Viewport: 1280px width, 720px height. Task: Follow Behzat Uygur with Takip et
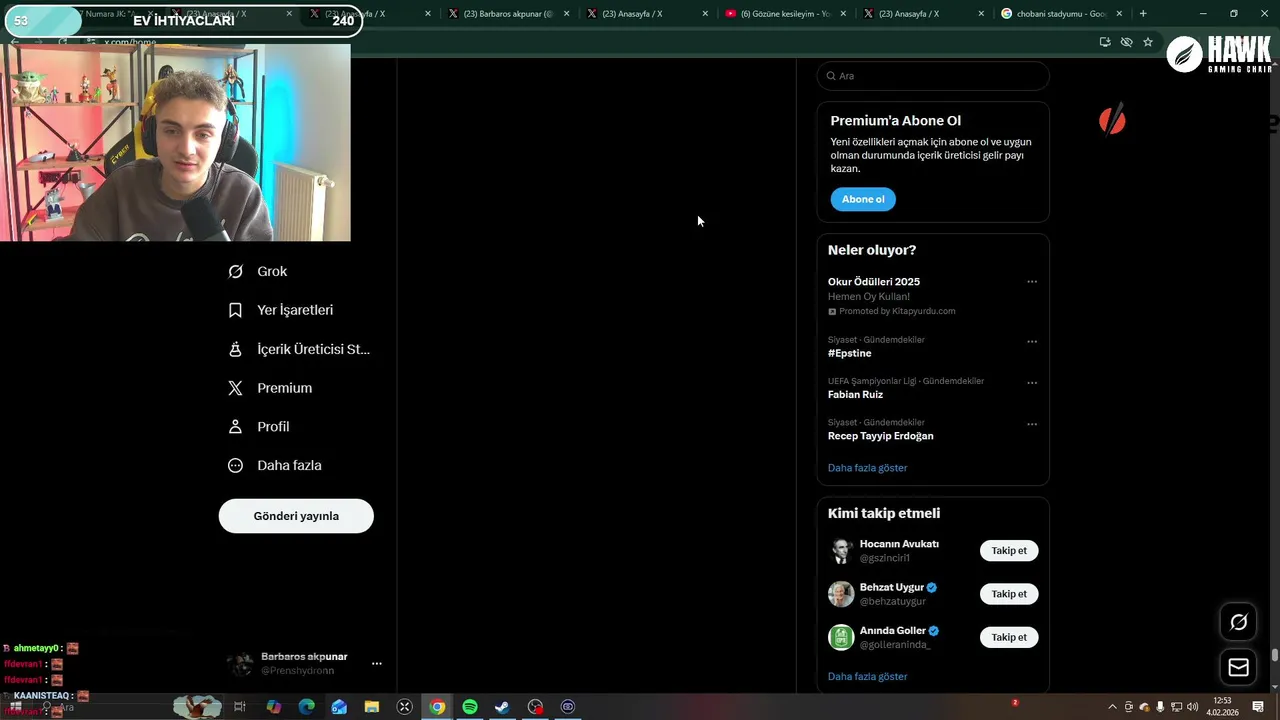[x=1009, y=594]
